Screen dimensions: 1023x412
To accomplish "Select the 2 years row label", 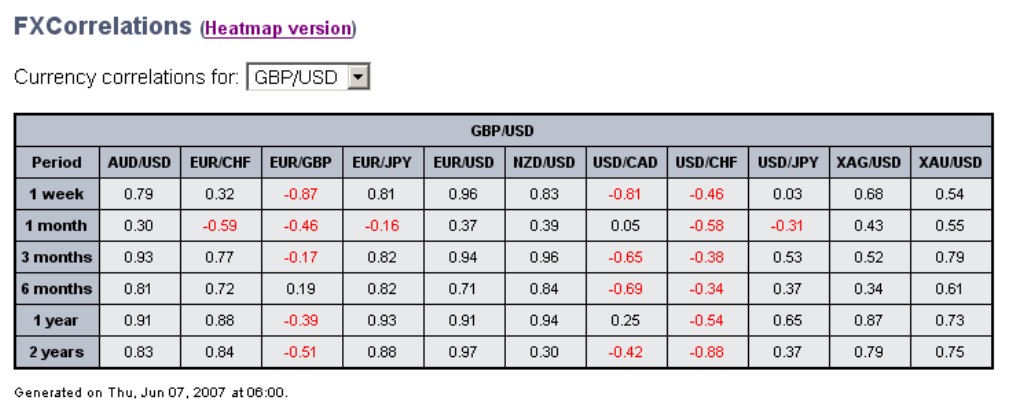I will point(57,353).
